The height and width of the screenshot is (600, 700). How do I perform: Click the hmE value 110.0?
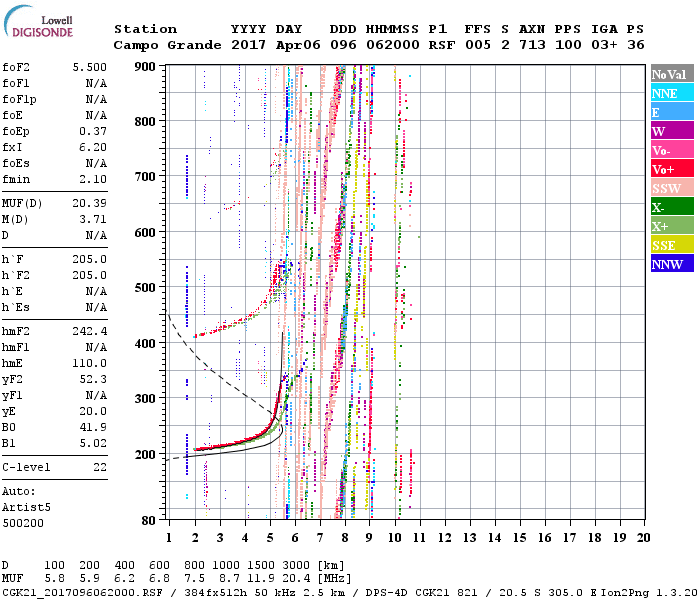89,363
